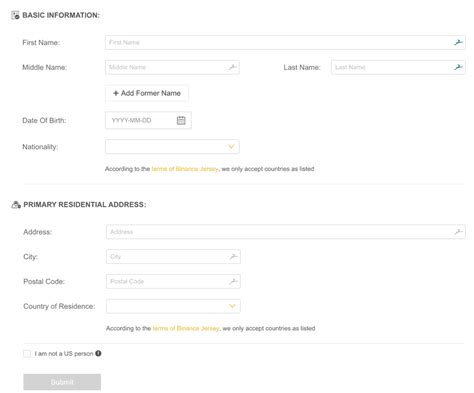Focus the Last Name input field
Viewport: 474px width, 393px height.
tap(398, 67)
